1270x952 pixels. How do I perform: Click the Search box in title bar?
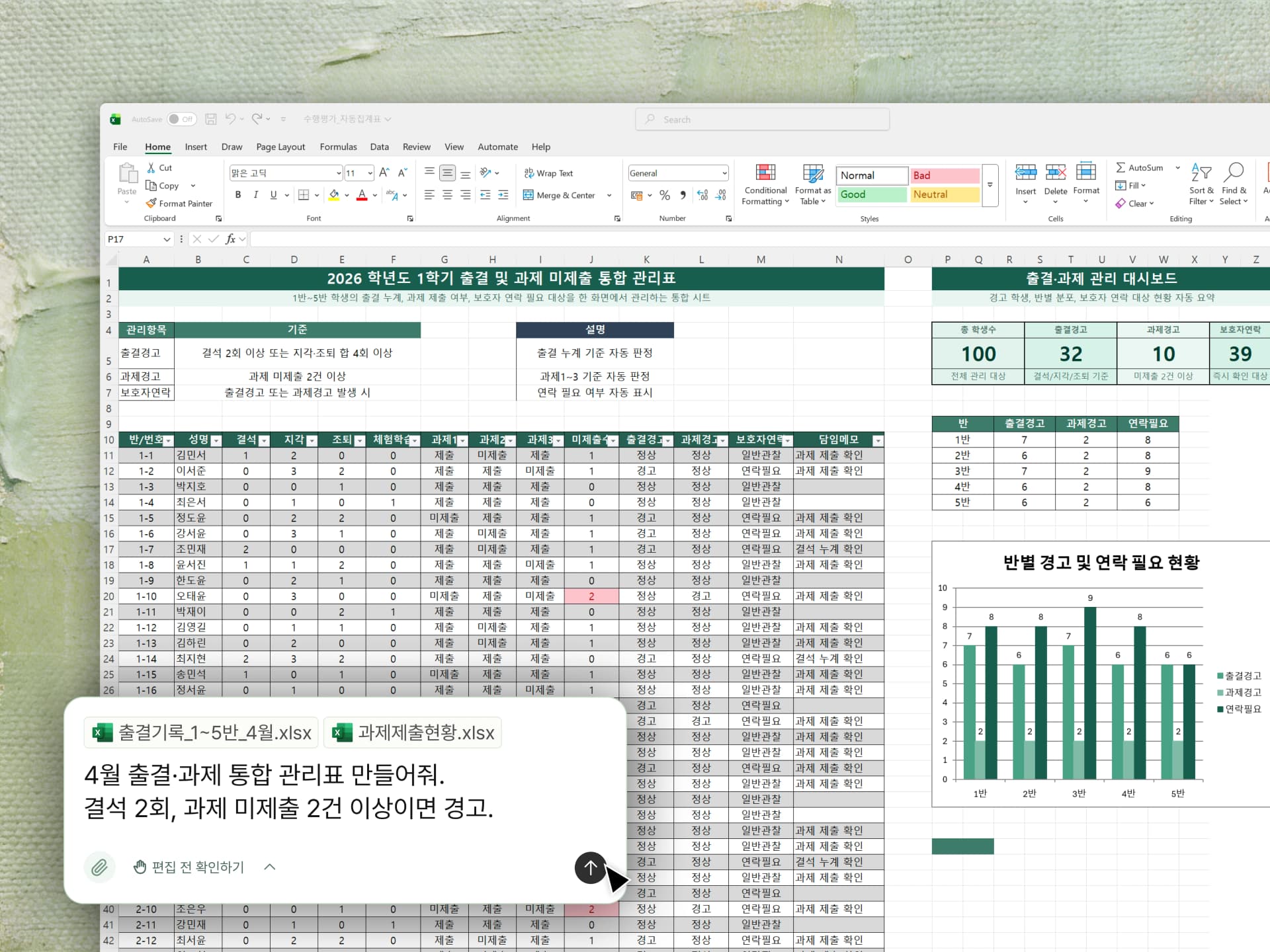click(x=762, y=120)
